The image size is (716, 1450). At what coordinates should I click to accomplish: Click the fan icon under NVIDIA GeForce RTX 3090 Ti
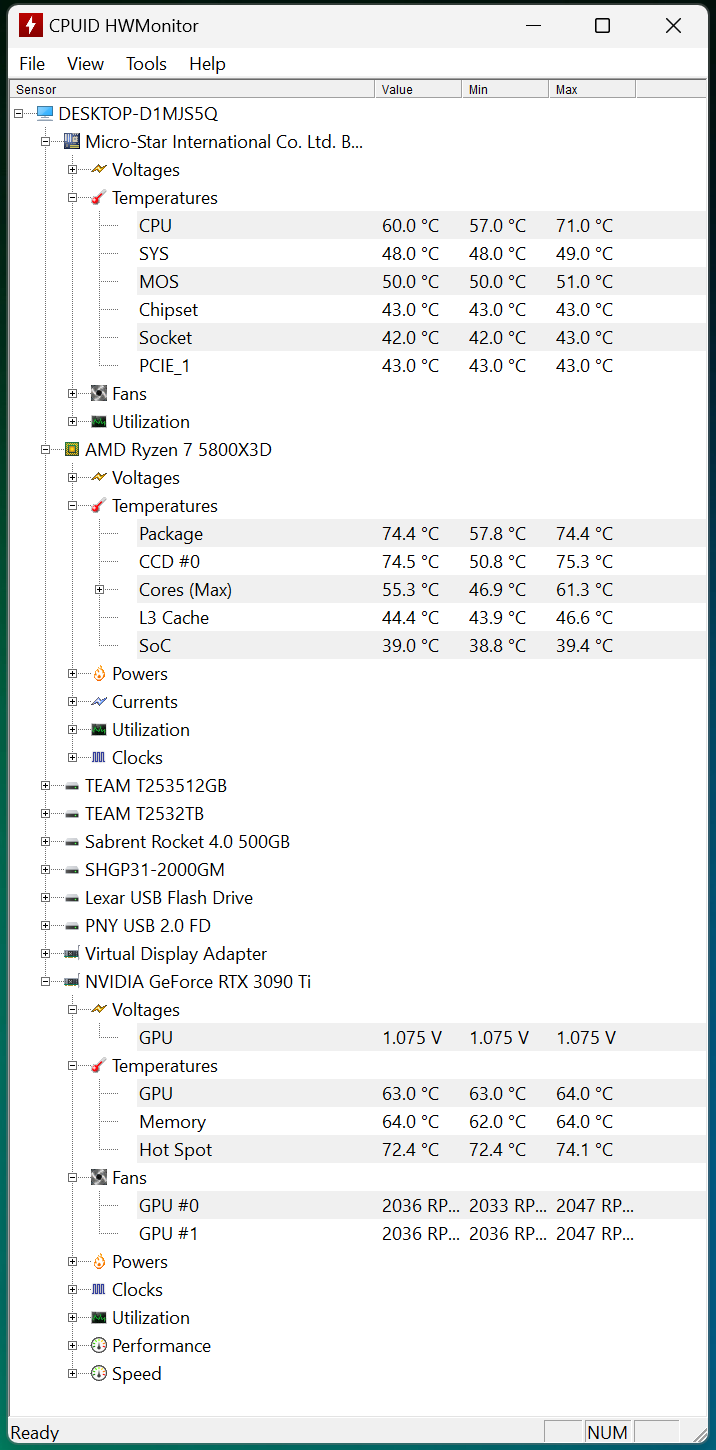(98, 1178)
